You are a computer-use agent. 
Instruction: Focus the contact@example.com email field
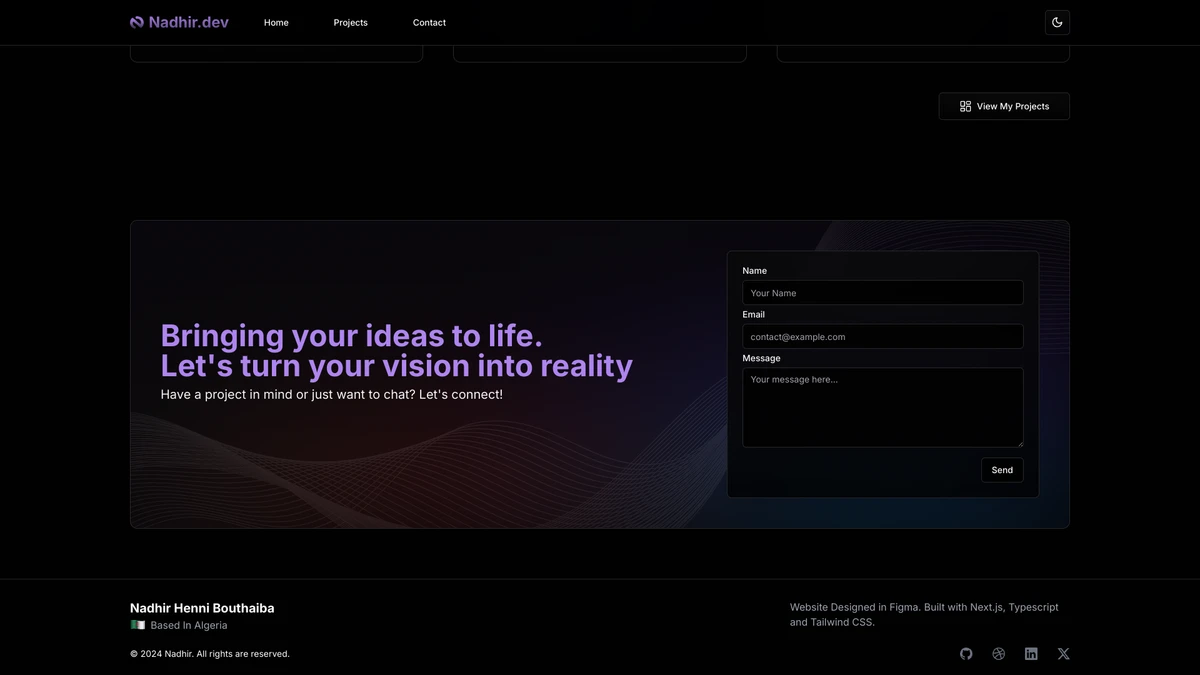(x=883, y=337)
